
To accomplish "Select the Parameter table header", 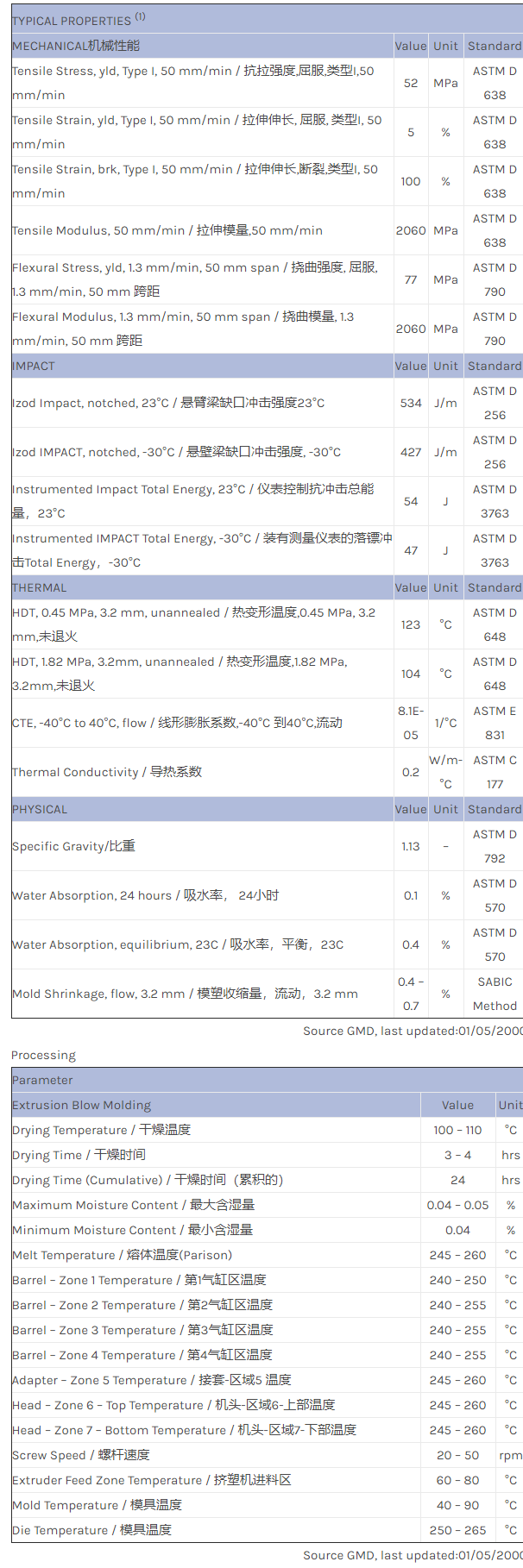I will point(42,1080).
